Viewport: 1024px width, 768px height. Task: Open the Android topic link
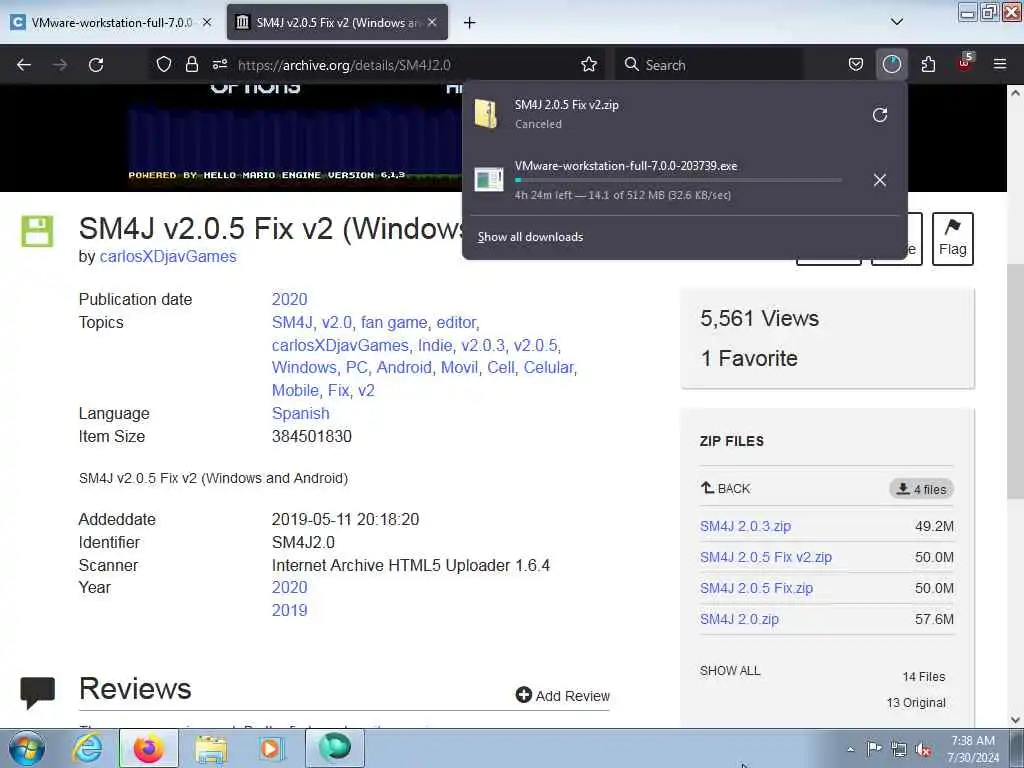pyautogui.click(x=404, y=368)
